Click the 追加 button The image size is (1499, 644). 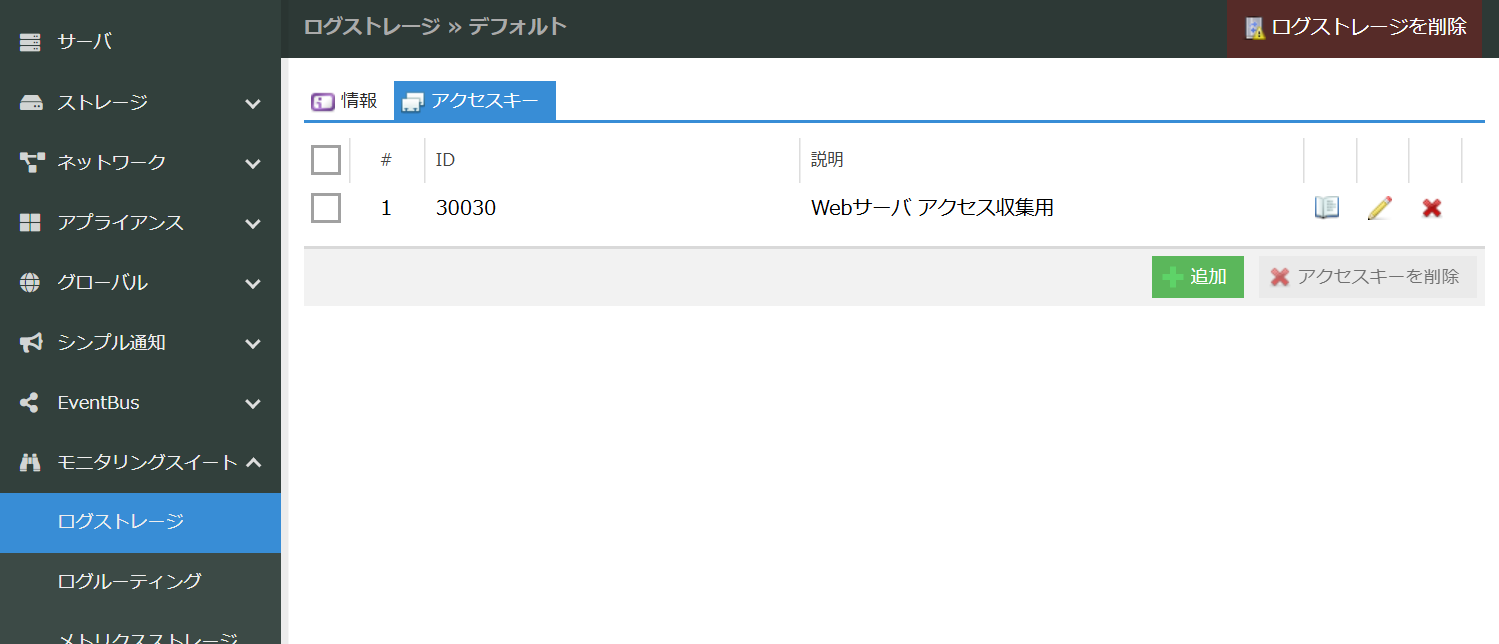[1198, 277]
